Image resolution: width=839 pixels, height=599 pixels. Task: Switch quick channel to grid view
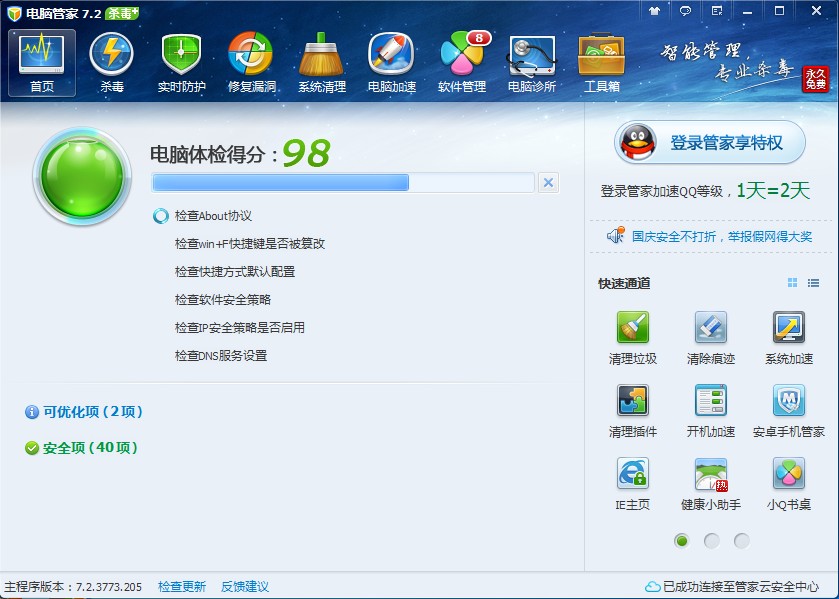(792, 283)
